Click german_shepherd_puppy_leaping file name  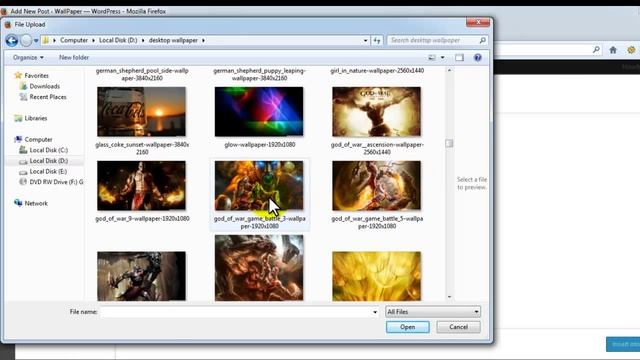click(260, 74)
